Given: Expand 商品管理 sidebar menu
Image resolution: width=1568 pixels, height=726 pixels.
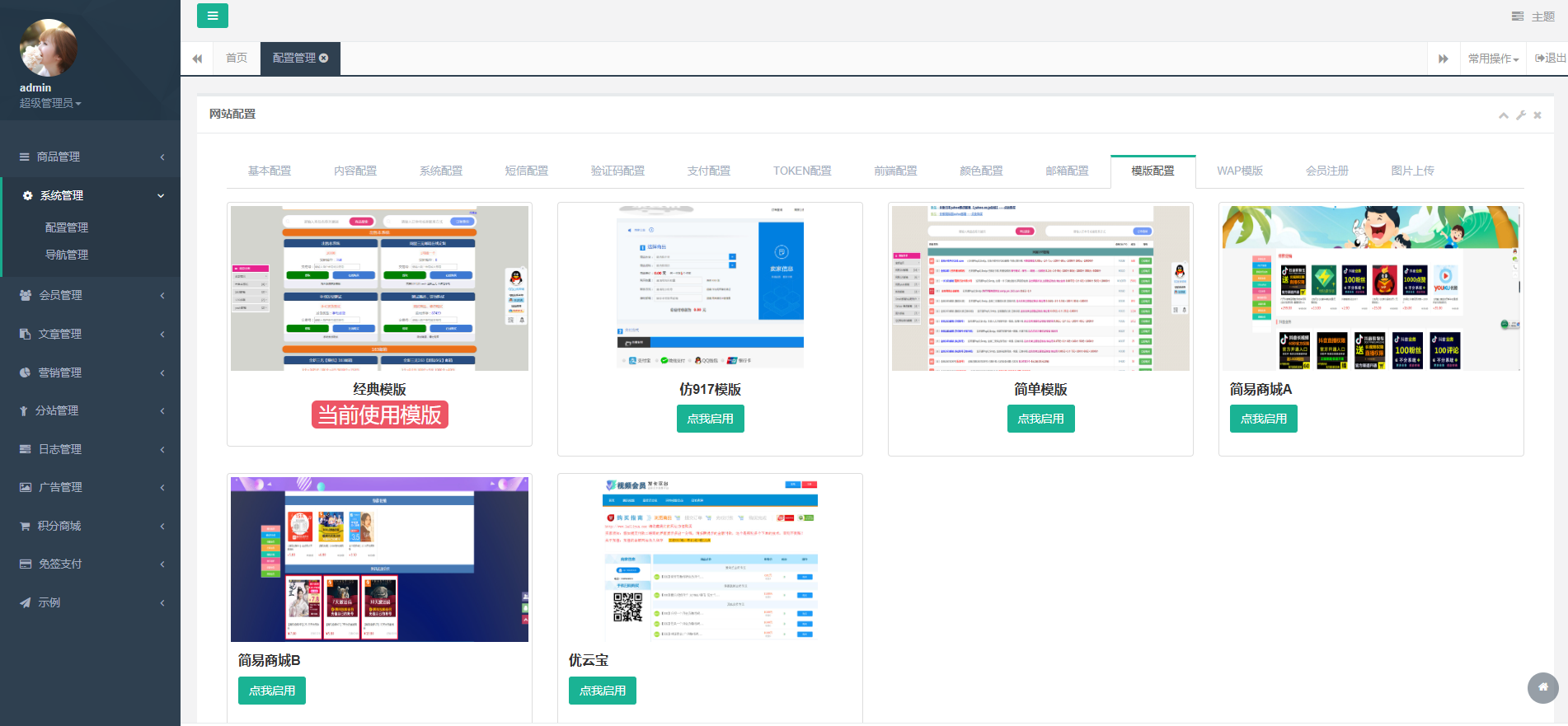Looking at the screenshot, I should click(90, 157).
